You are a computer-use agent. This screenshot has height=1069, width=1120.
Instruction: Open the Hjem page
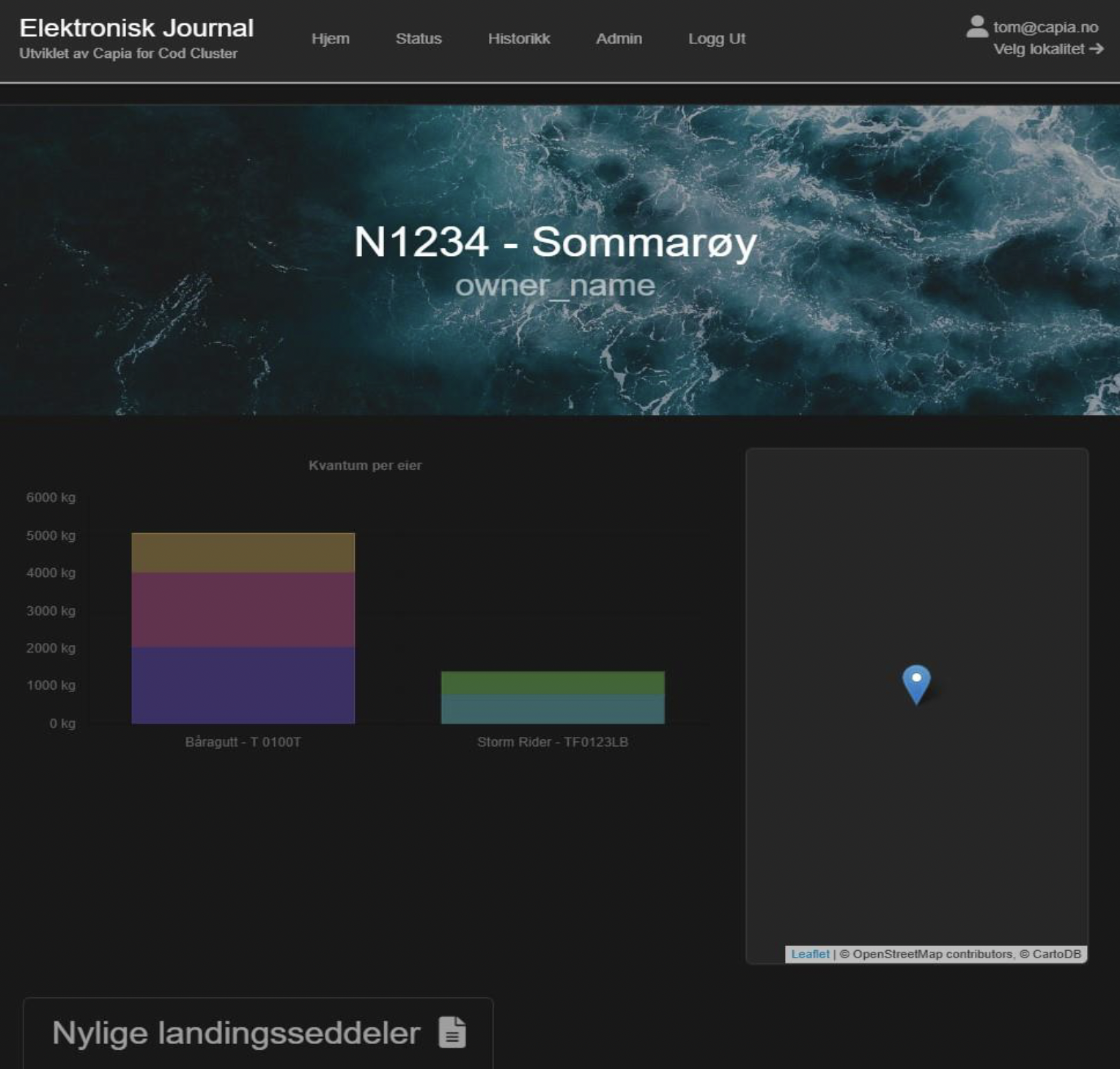coord(330,39)
